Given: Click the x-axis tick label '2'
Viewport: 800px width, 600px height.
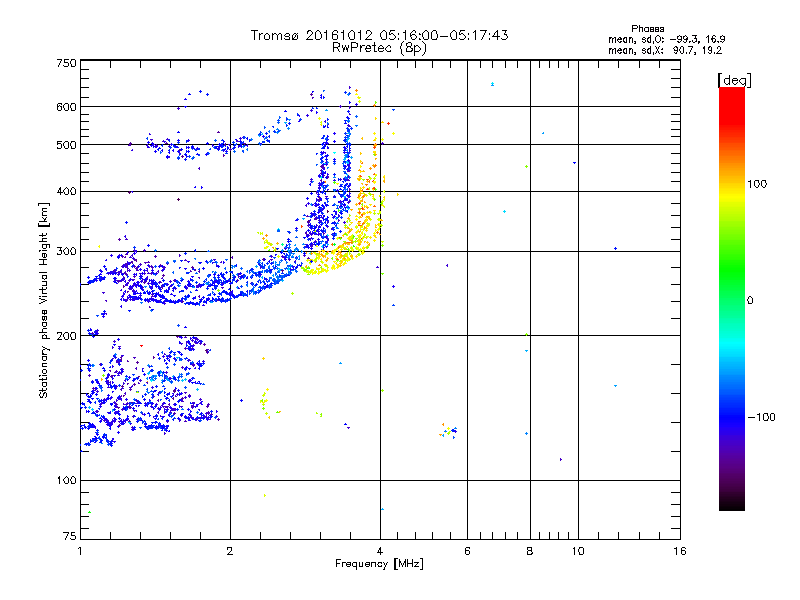Looking at the screenshot, I should (x=230, y=551).
